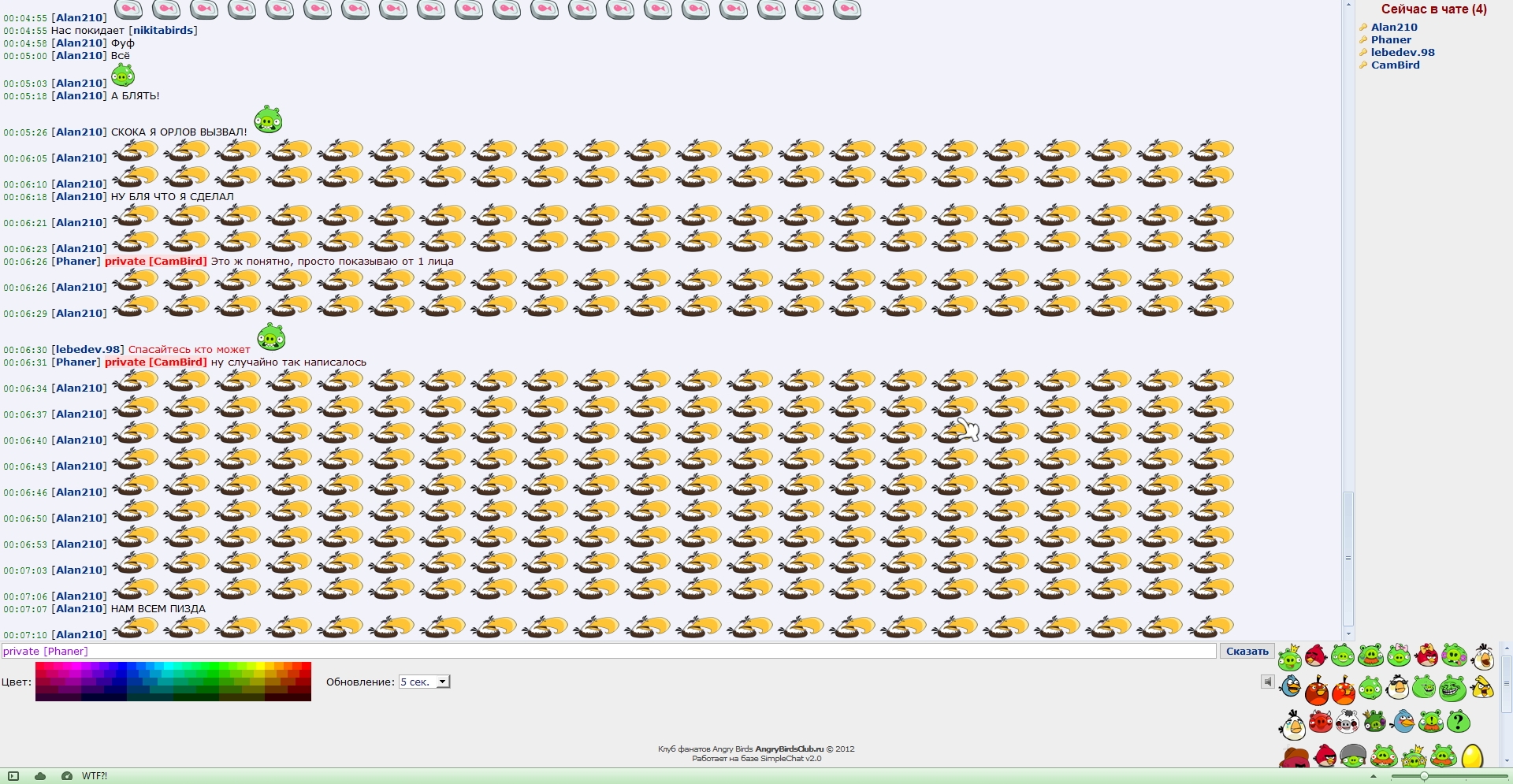Click the key icon beside Phaner
The width and height of the screenshot is (1513, 784).
point(1363,40)
